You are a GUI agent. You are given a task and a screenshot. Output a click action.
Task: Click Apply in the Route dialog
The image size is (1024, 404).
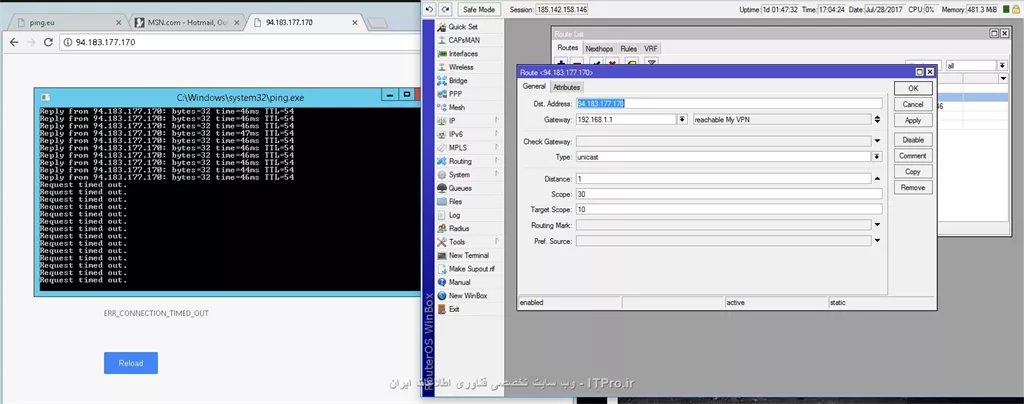pyautogui.click(x=913, y=120)
